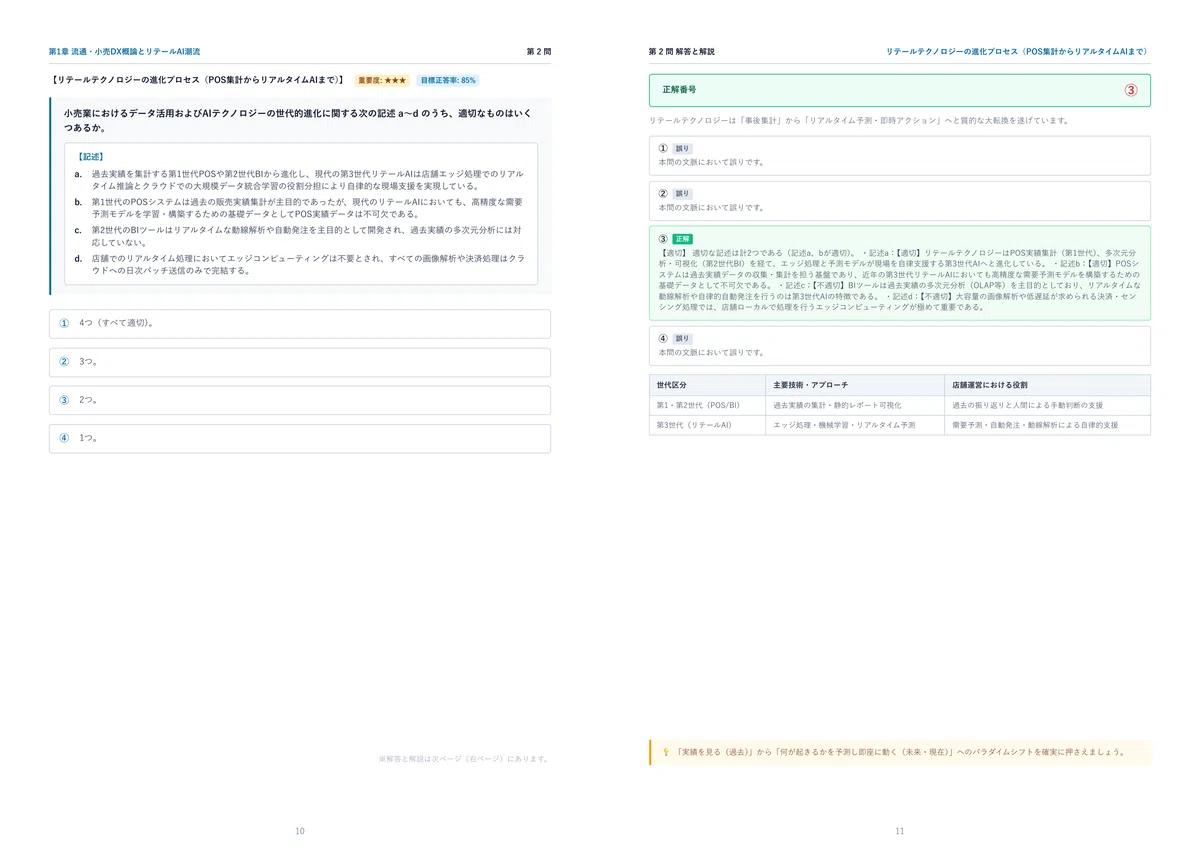Image resolution: width=1200 pixels, height=848 pixels.
Task: Click the 誤り badge in explanation ①
Action: pyautogui.click(x=682, y=149)
